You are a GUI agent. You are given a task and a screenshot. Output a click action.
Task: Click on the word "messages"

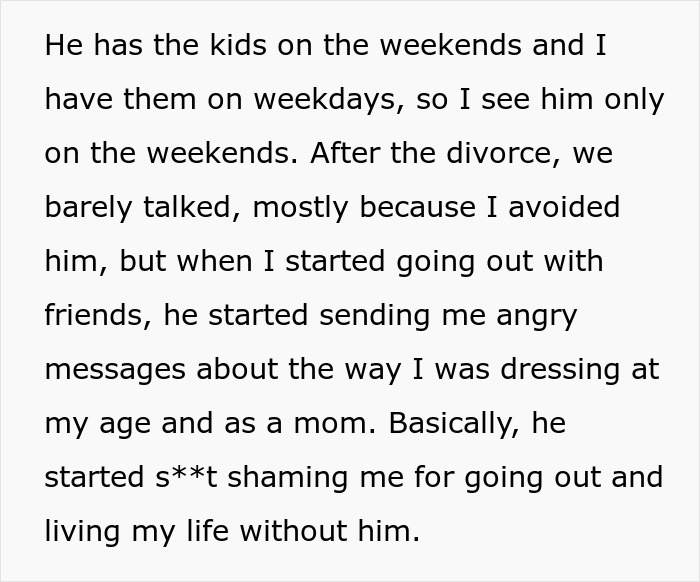click(x=115, y=371)
